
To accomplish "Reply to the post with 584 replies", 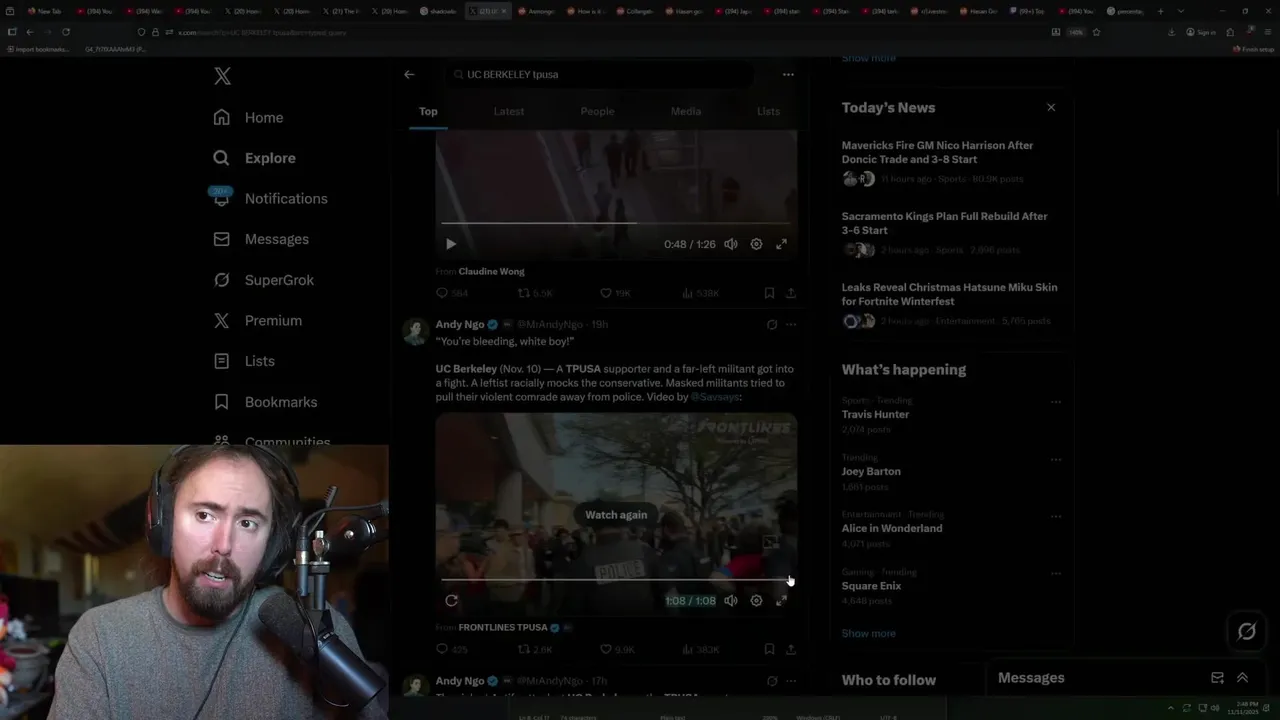I will 453,293.
